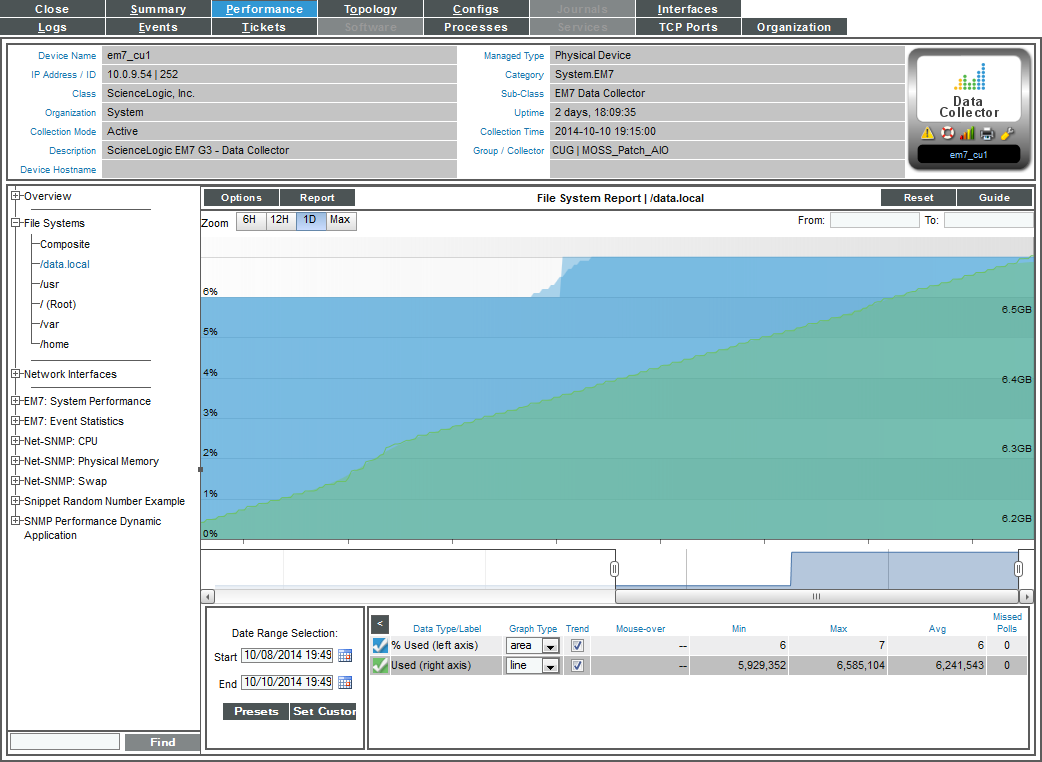Open the Guide button

tap(994, 197)
